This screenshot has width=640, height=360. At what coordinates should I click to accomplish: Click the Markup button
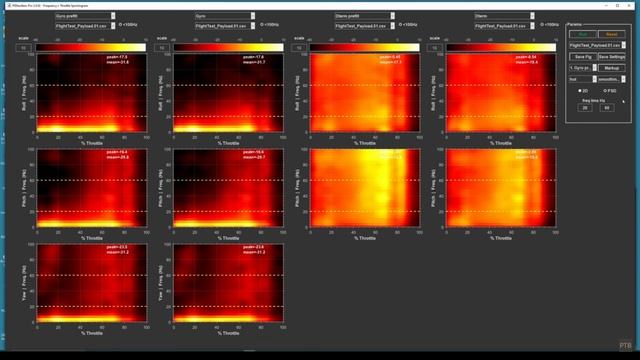pyautogui.click(x=611, y=68)
